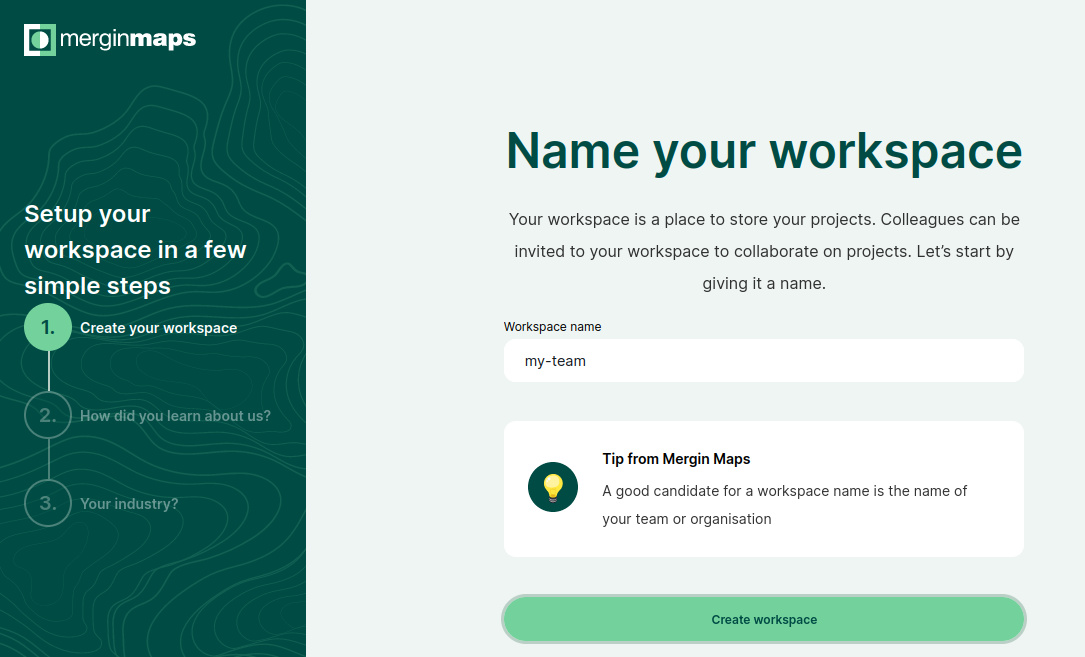Click the 'Workspace name' field label

click(552, 327)
